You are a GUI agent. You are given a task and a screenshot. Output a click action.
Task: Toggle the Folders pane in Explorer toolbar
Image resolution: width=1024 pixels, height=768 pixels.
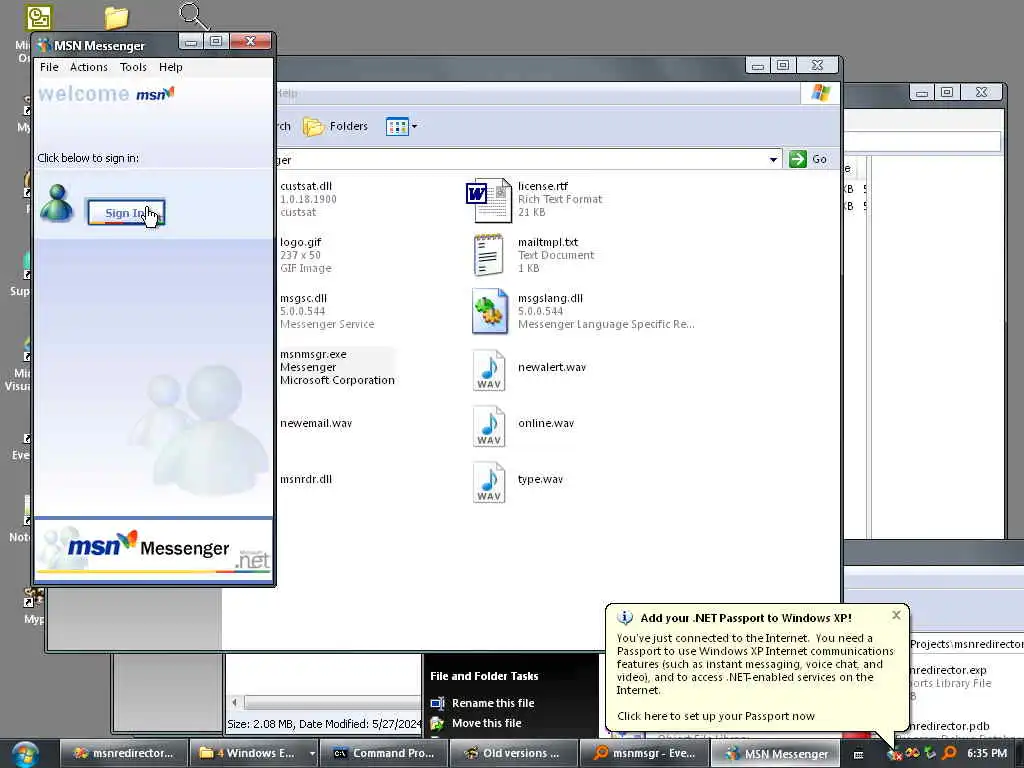coord(336,126)
